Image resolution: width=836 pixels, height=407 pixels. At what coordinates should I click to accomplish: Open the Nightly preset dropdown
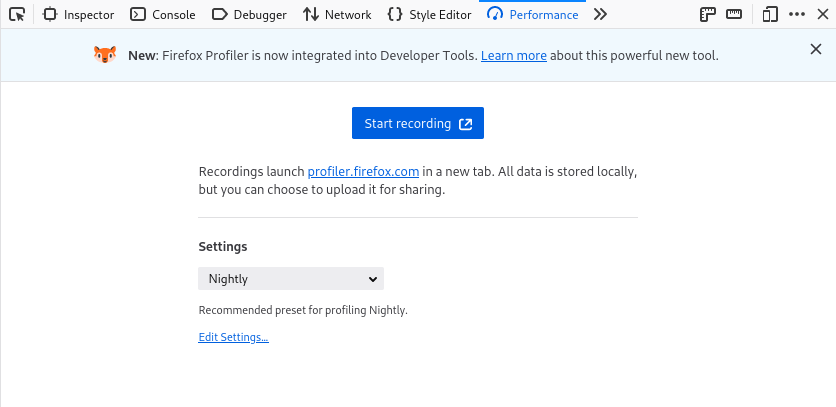point(291,279)
